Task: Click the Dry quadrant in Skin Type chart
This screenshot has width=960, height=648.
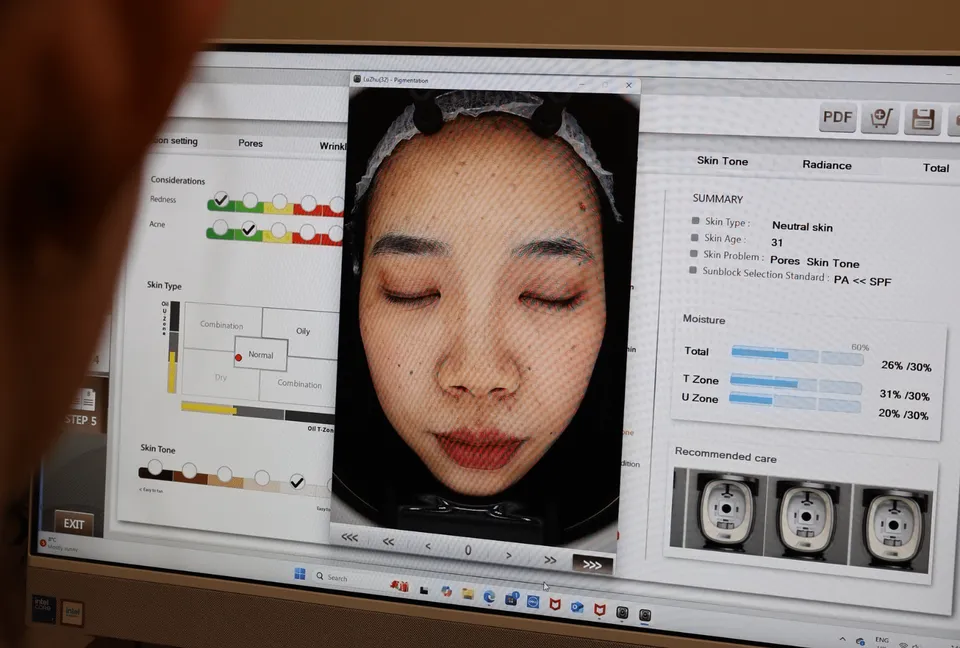Action: point(220,377)
